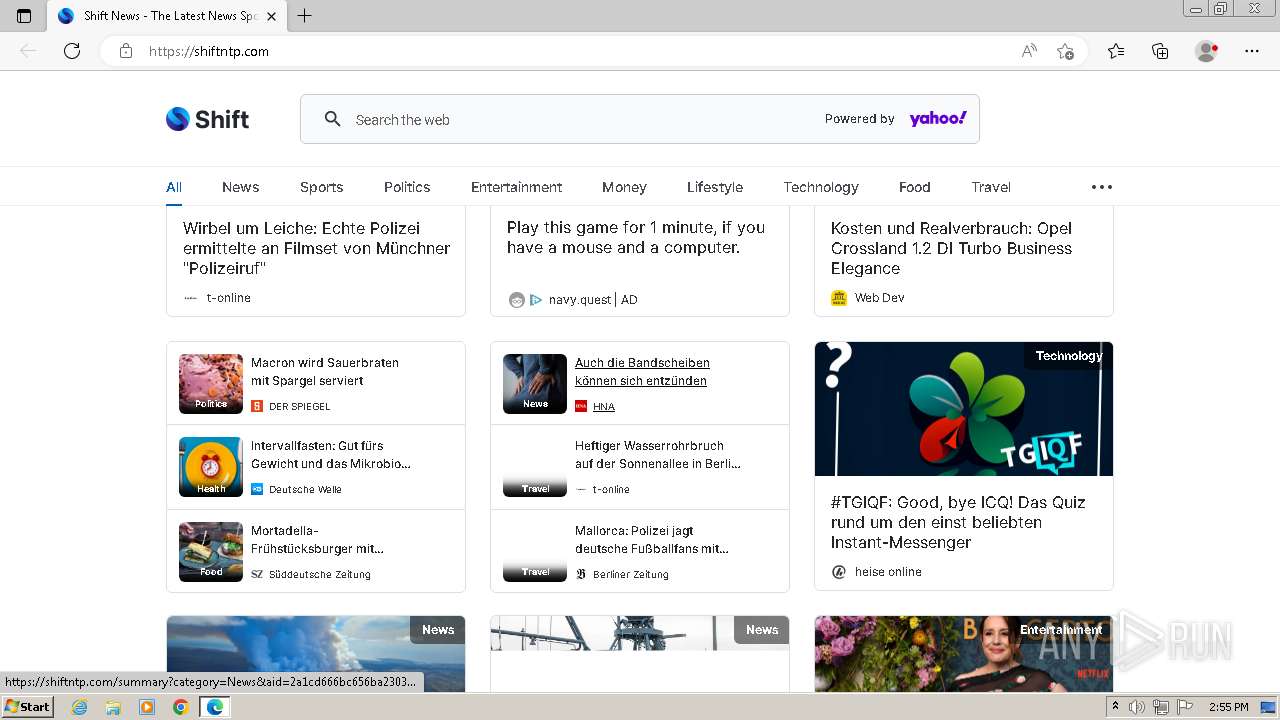Click the search magnifier icon
Screen dimensions: 1280x720
click(333, 119)
